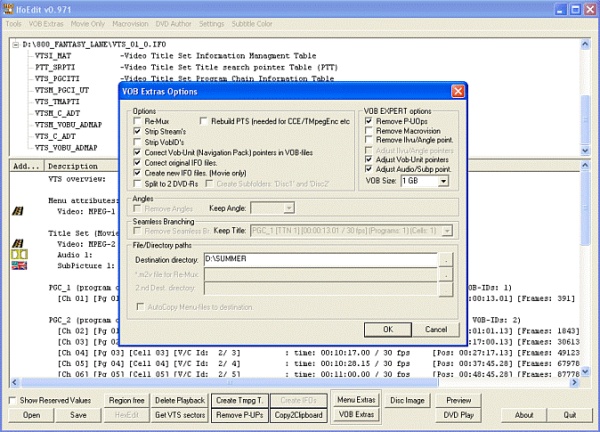This screenshot has width=600, height=432.
Task: Click the film strip icon beside Menu attributes video
Action: pos(17,211)
